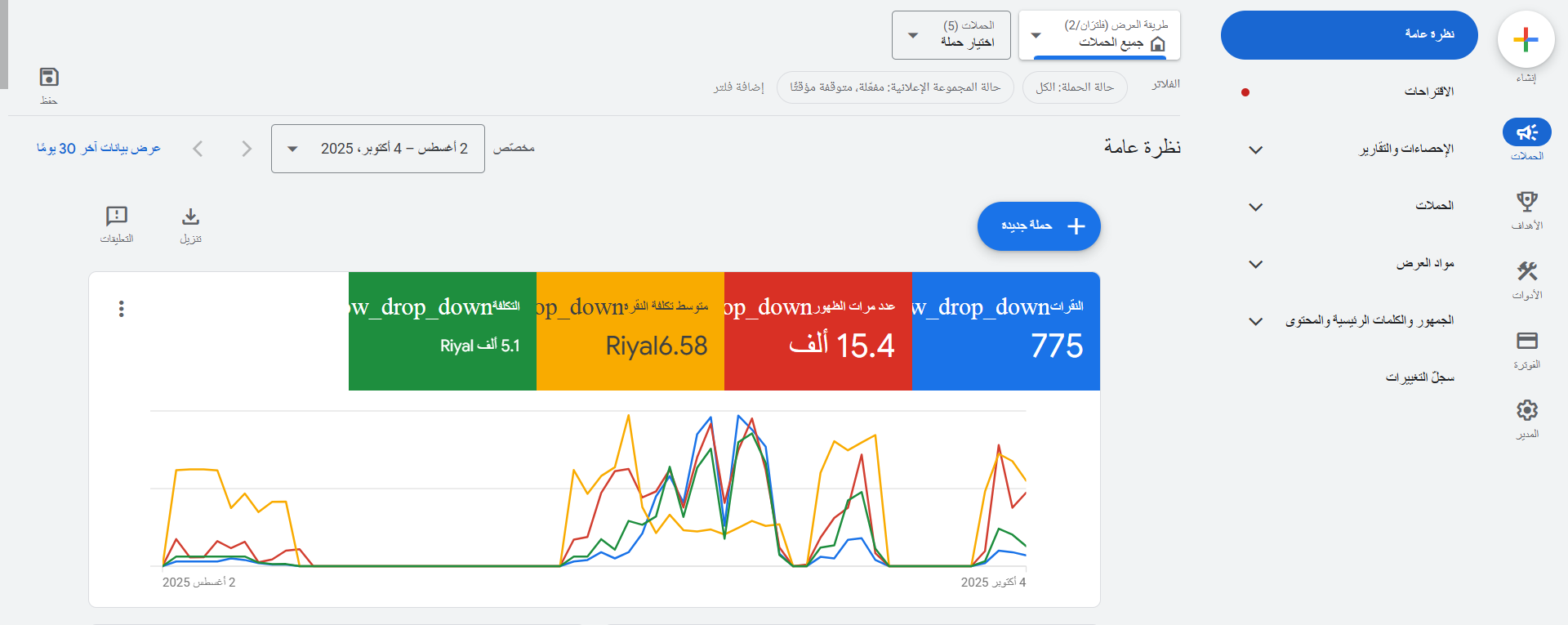Click the Create plus icon
Viewport: 1568px width, 625px height.
point(1525,40)
